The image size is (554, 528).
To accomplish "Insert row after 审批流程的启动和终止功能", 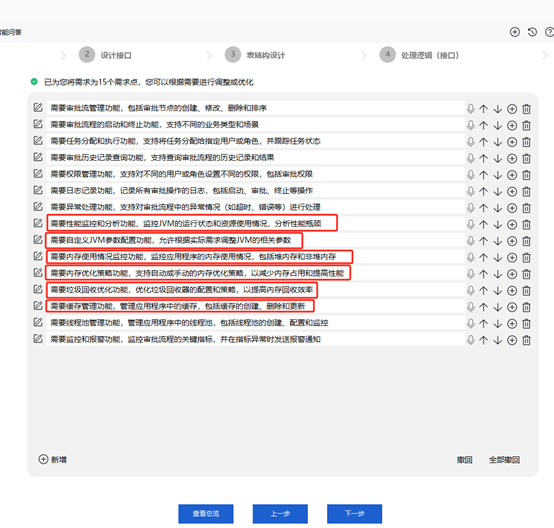I will click(x=512, y=125).
